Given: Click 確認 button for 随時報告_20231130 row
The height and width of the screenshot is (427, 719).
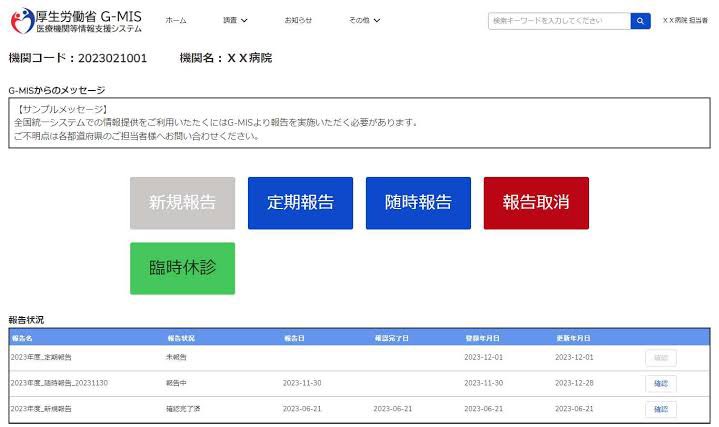Looking at the screenshot, I should [x=661, y=383].
